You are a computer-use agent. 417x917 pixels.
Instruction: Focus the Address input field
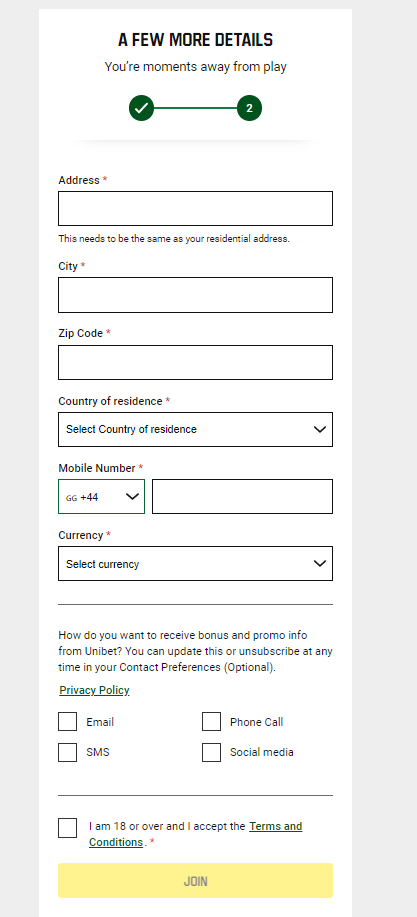(x=195, y=208)
